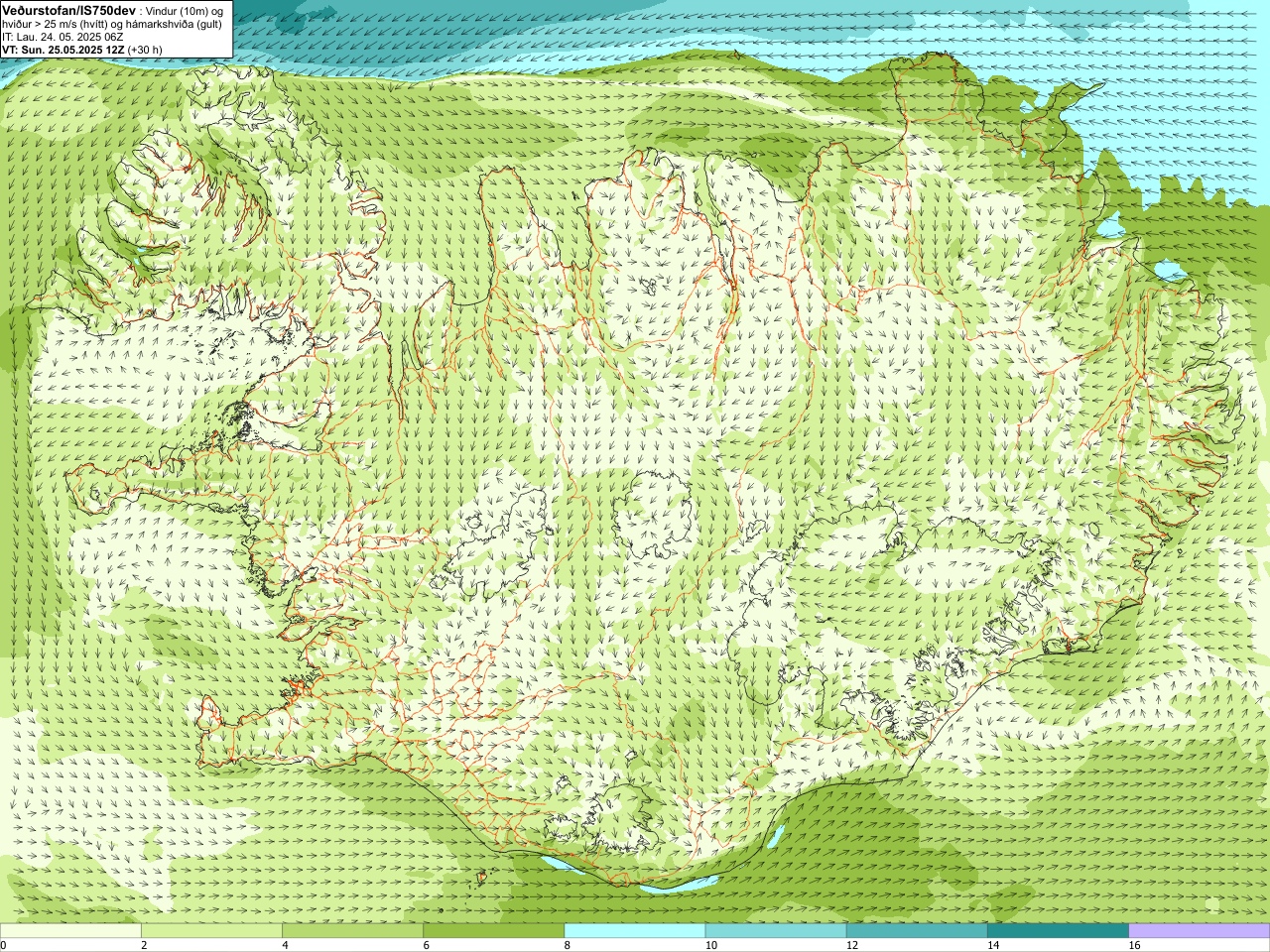Click the pale yellow 0–2 m/s legend swatch
The image size is (1270, 952).
click(70, 931)
